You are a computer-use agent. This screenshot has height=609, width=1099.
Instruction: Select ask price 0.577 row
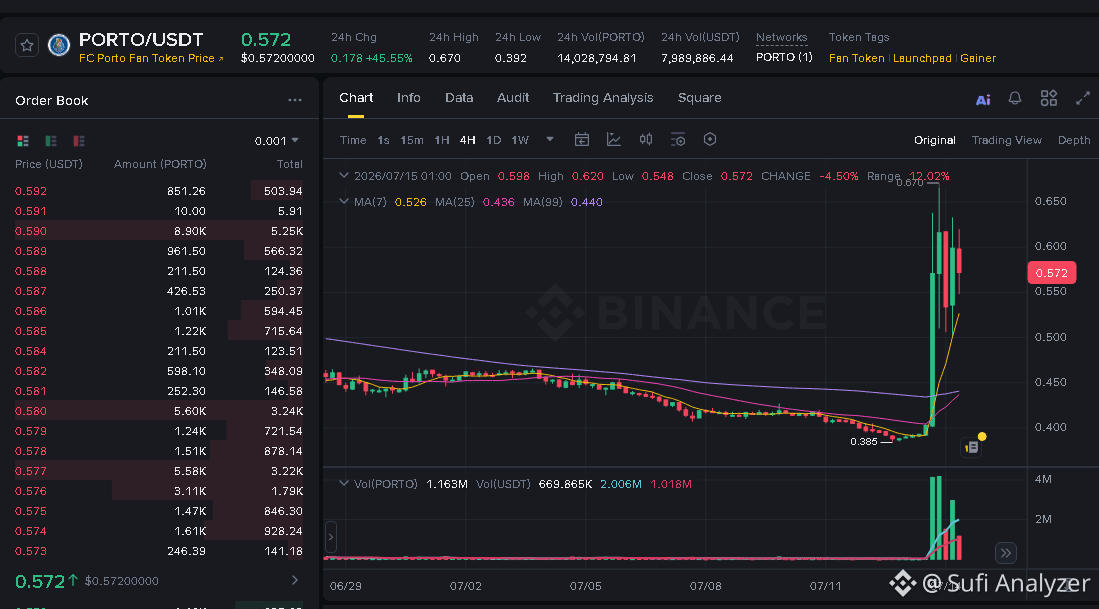pyautogui.click(x=159, y=471)
